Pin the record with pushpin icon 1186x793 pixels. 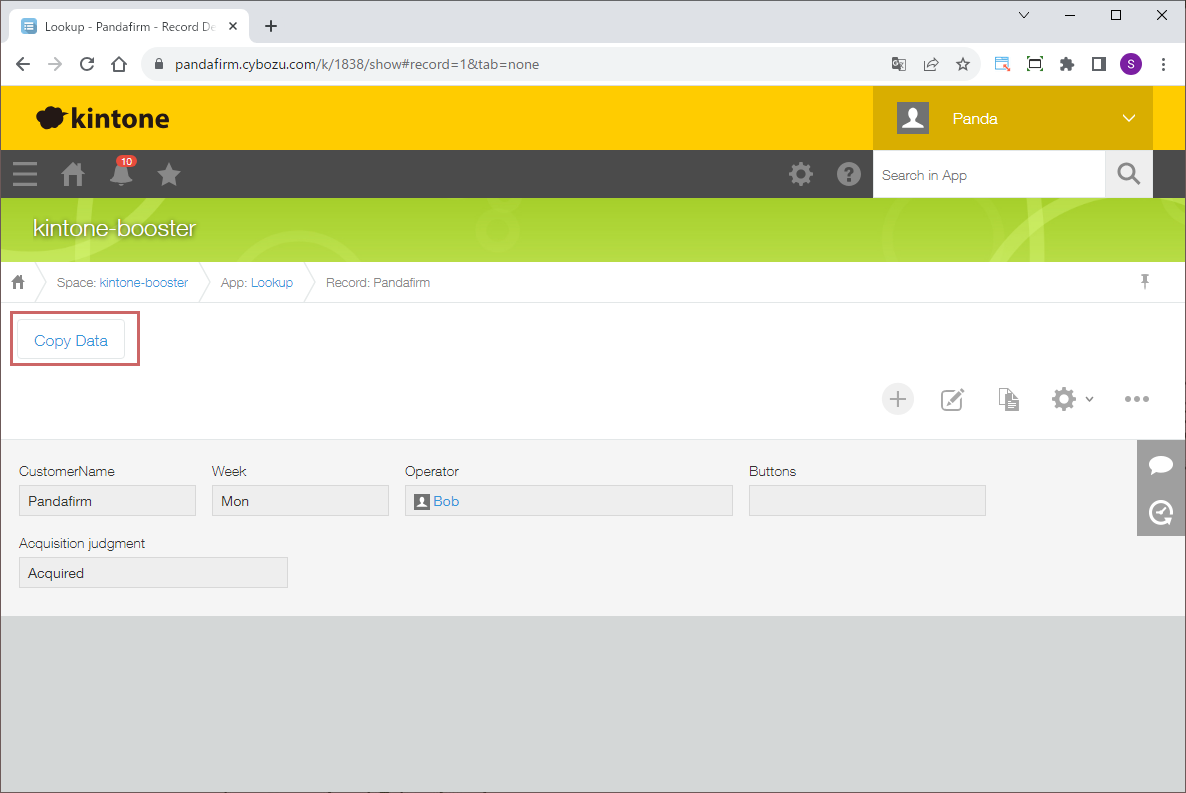[x=1145, y=282]
